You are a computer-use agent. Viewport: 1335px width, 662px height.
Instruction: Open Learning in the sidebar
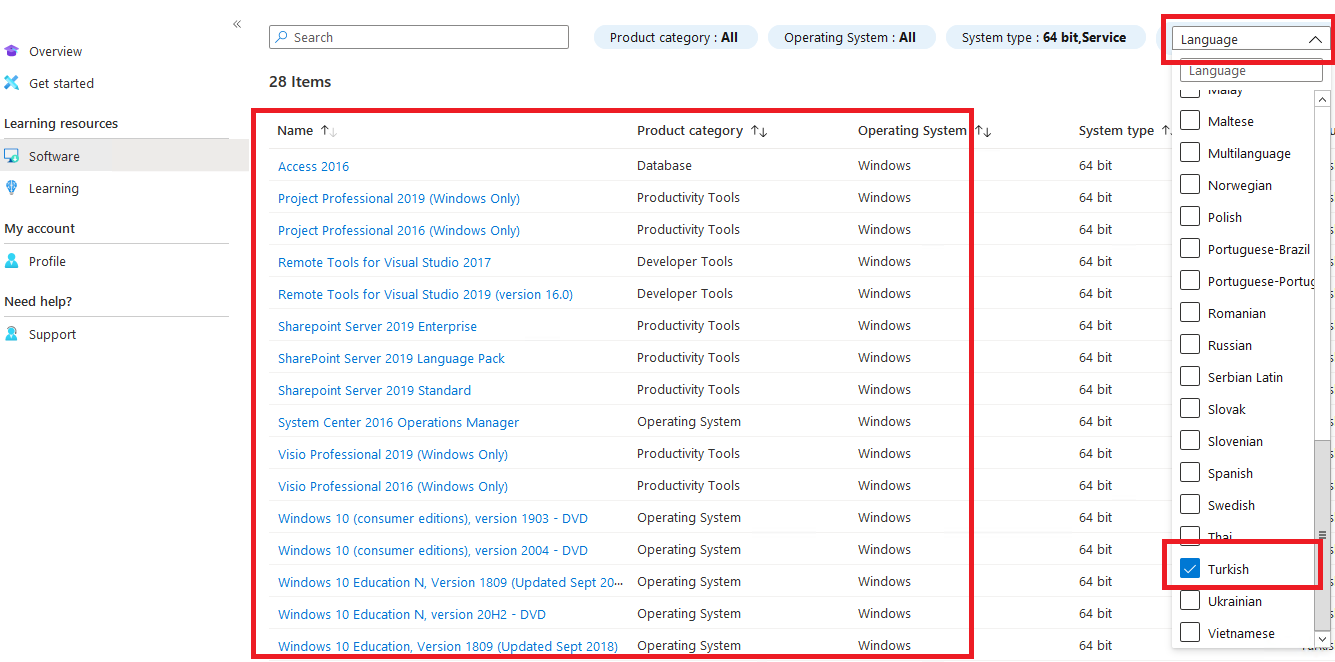(54, 188)
